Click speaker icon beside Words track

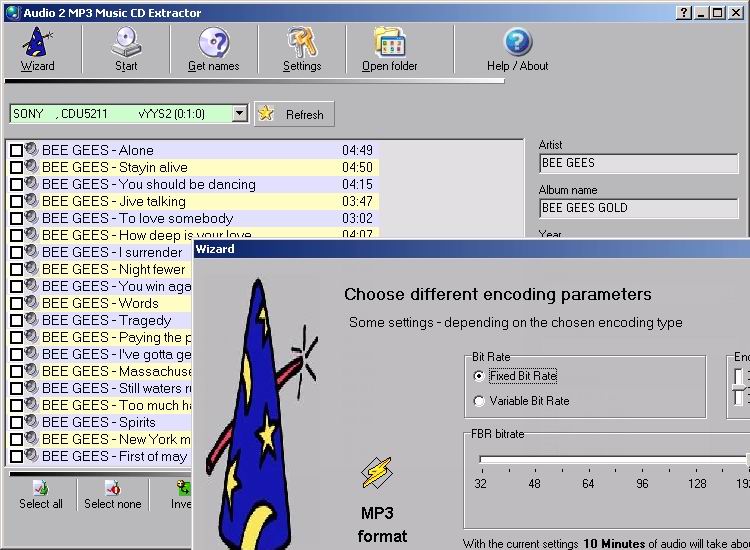pyautogui.click(x=31, y=302)
